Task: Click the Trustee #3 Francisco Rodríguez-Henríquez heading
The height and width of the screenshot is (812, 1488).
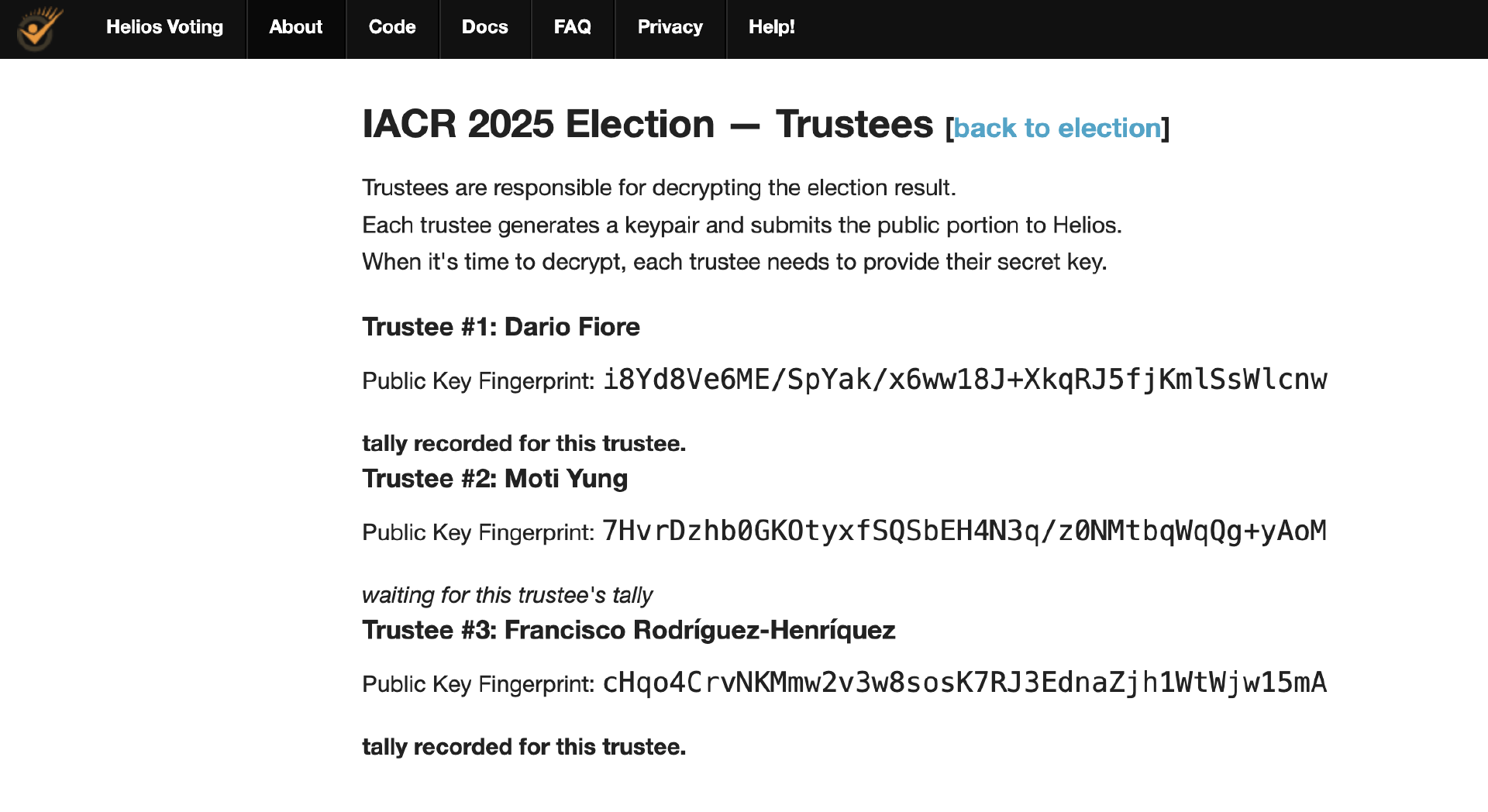Action: pyautogui.click(x=629, y=630)
